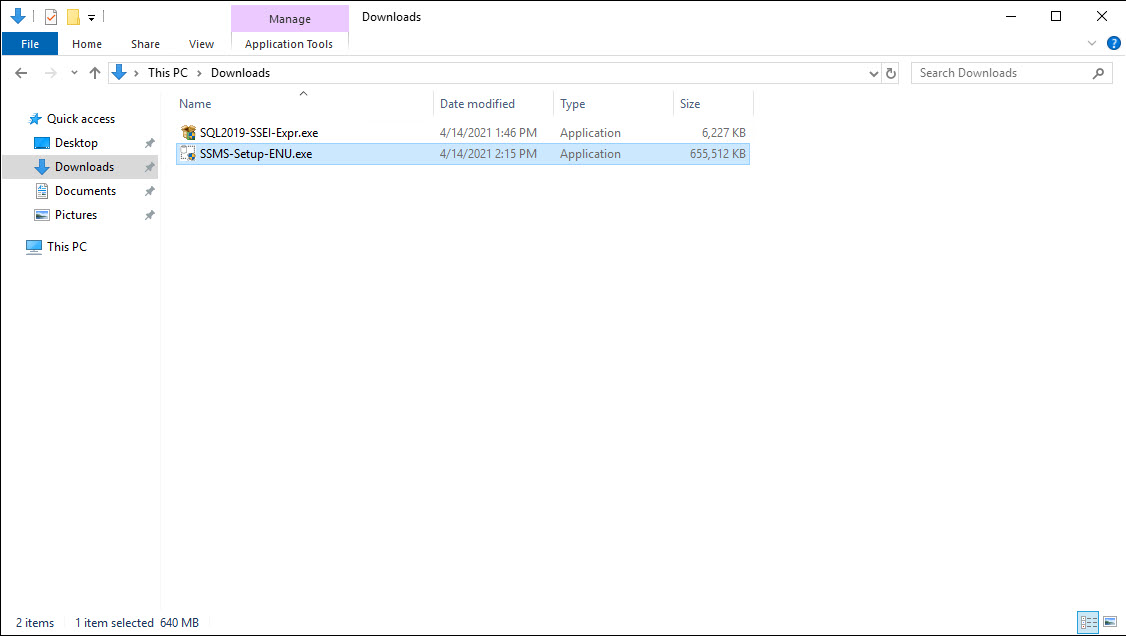The height and width of the screenshot is (636, 1126).
Task: Click the Desktop folder icon in sidebar
Action: coord(42,143)
